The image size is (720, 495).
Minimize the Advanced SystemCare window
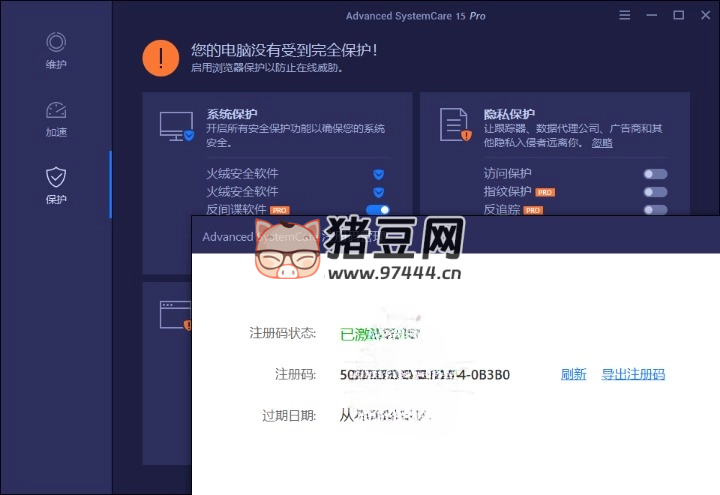tap(652, 16)
